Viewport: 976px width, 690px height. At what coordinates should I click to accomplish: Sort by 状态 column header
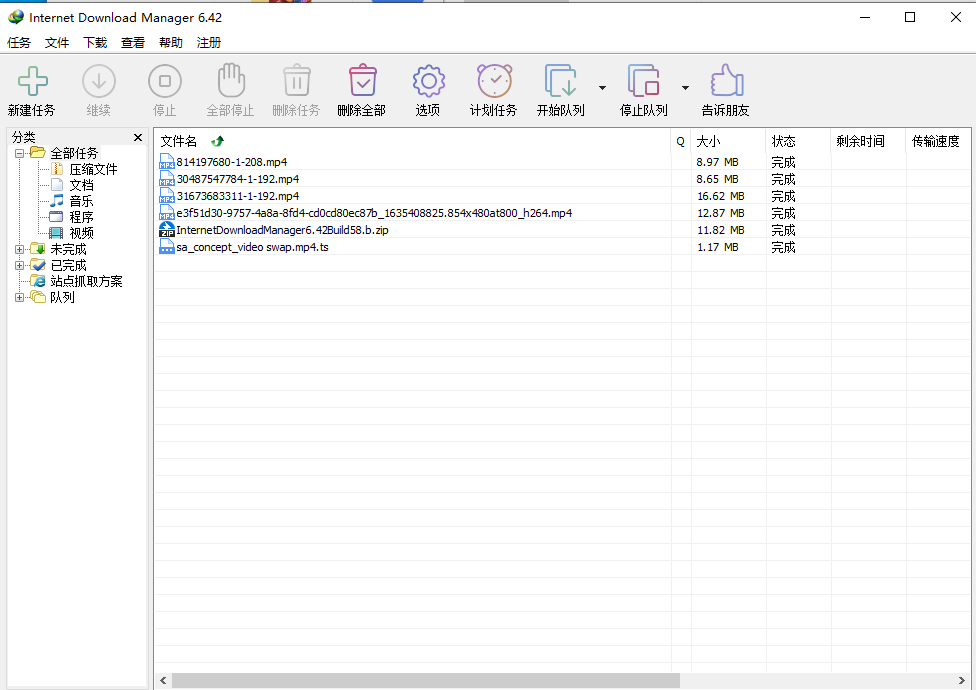[x=798, y=141]
